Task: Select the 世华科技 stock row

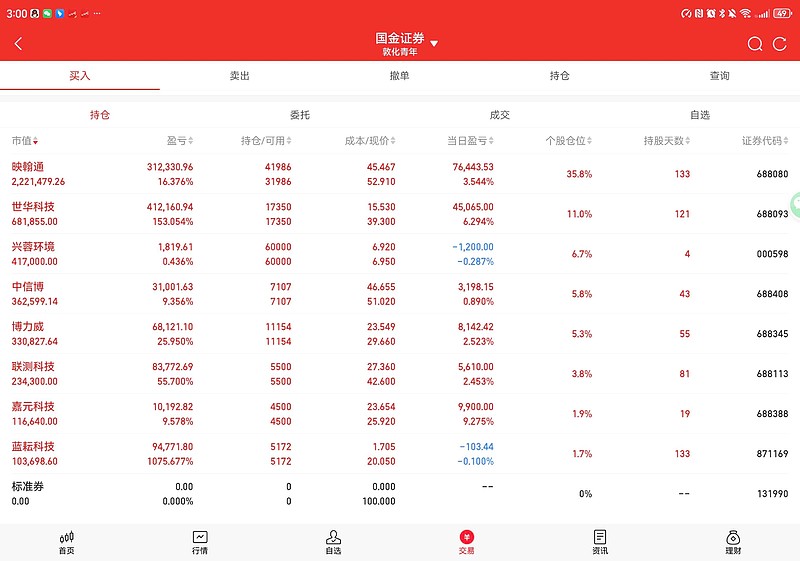Action: 400,214
